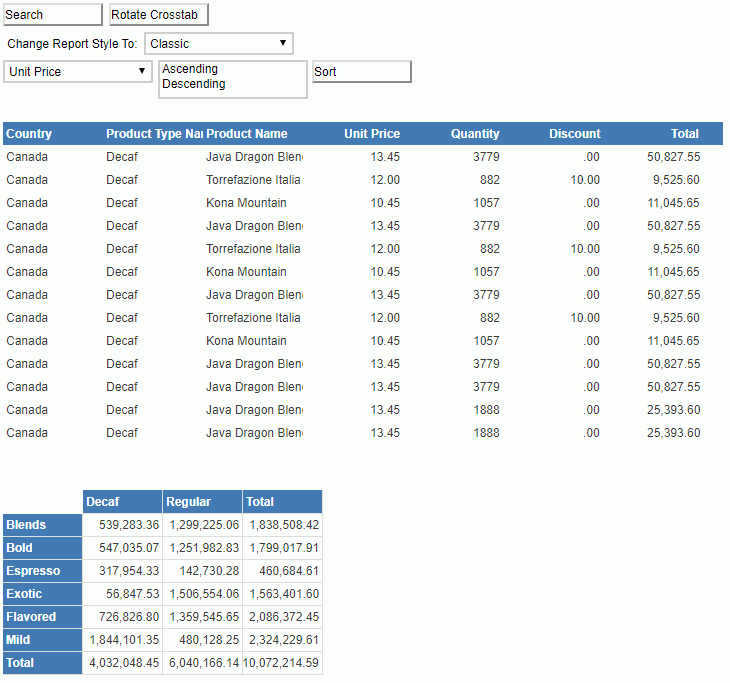Click the Unit Price column header
Image resolution: width=730 pixels, height=683 pixels.
[x=372, y=134]
